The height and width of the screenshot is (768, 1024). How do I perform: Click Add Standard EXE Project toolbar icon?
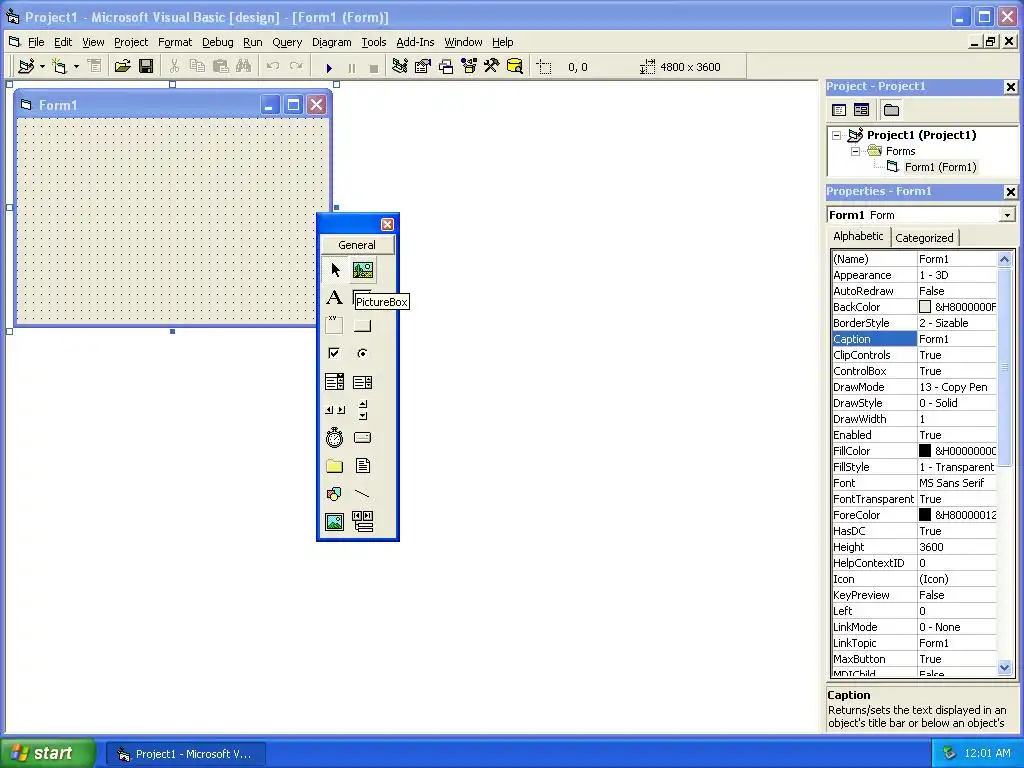(x=26, y=67)
